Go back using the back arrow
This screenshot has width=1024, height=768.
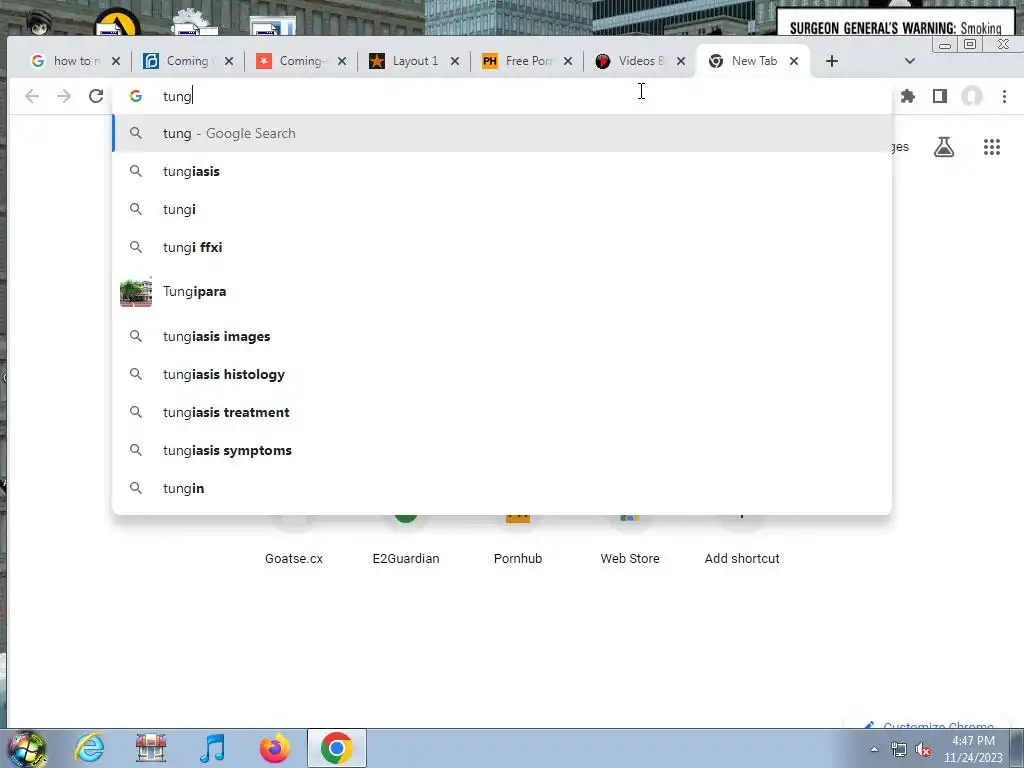click(x=32, y=96)
